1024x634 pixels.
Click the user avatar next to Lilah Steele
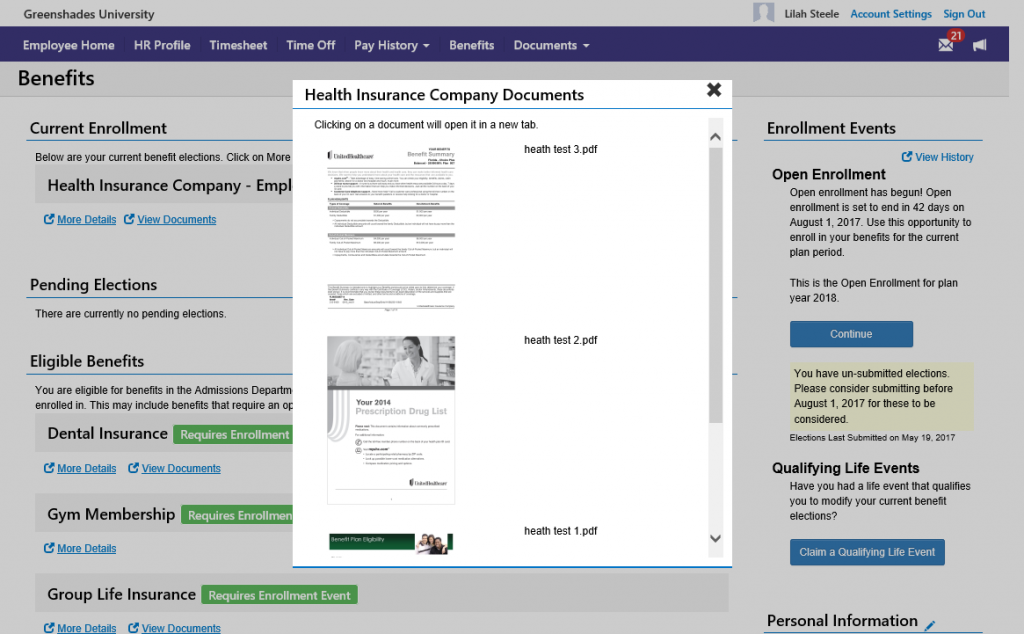pyautogui.click(x=763, y=13)
